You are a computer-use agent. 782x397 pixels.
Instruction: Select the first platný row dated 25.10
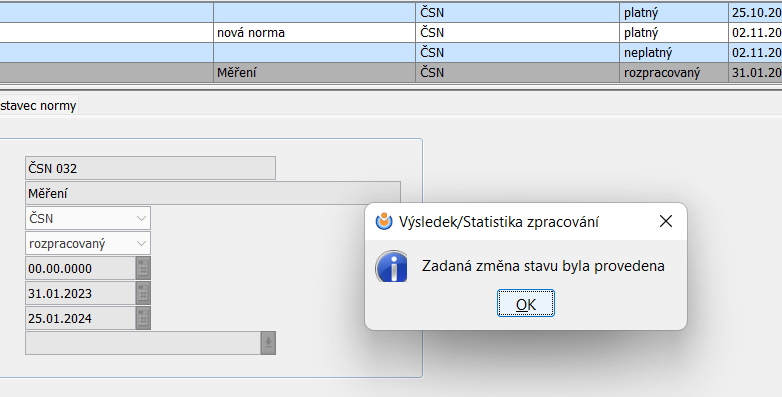click(391, 12)
